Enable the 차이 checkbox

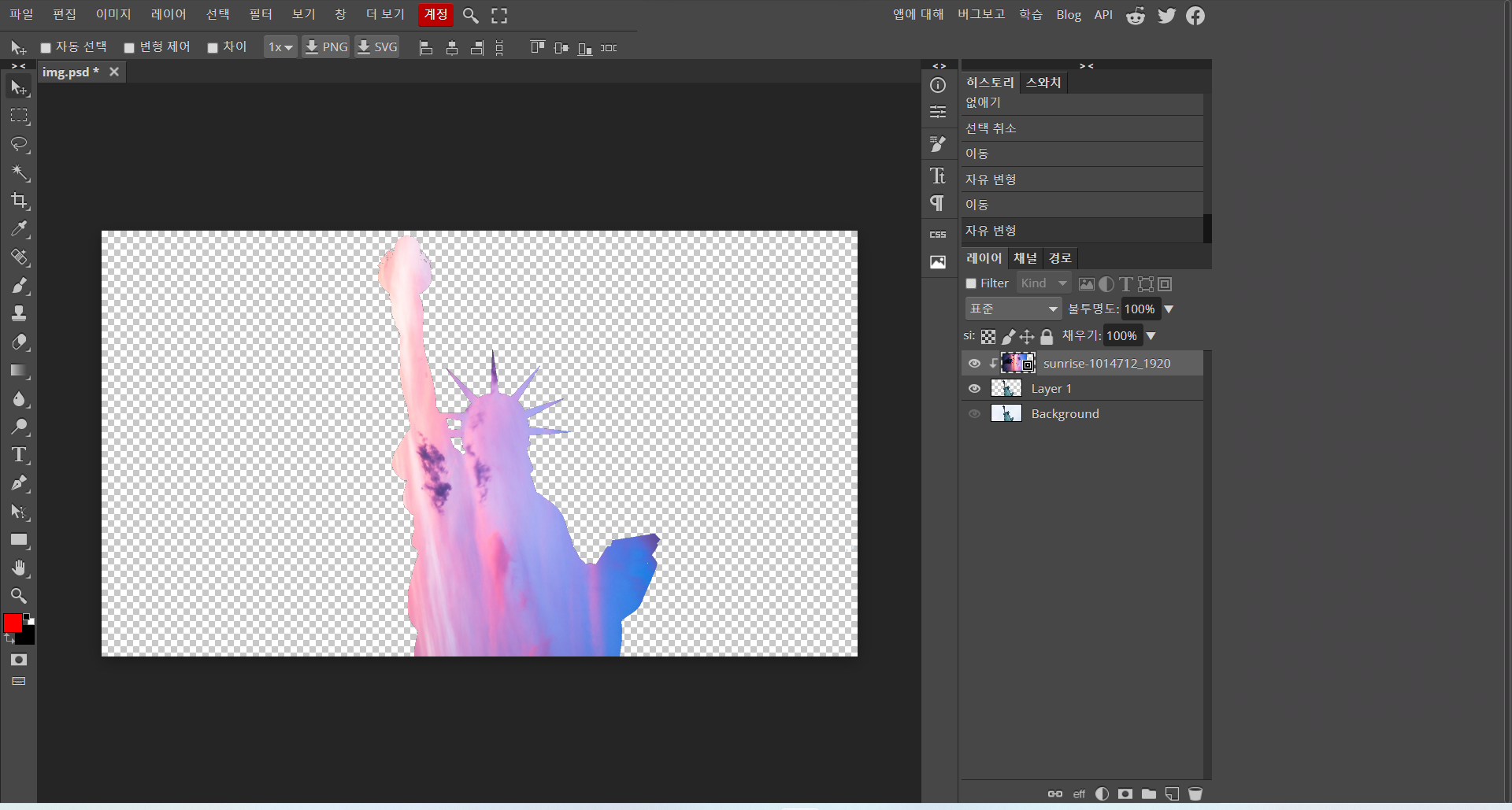(x=213, y=48)
